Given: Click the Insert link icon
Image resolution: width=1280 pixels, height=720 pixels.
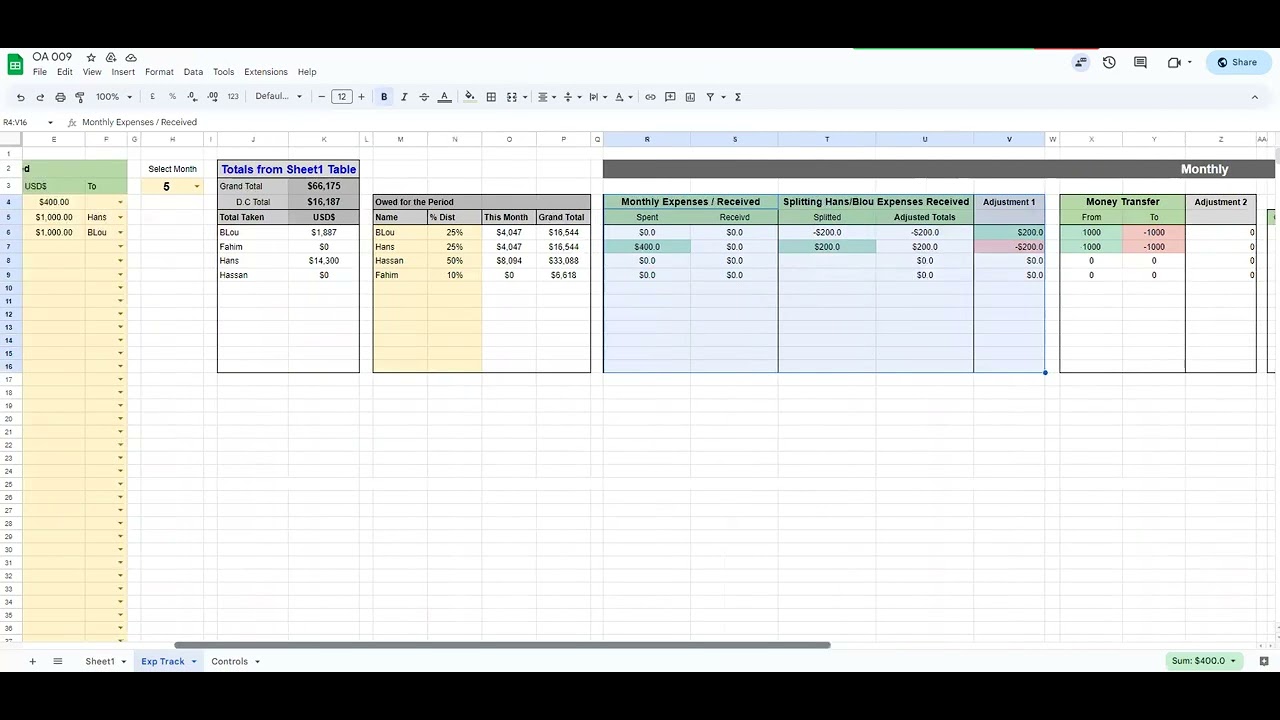Looking at the screenshot, I should pos(650,97).
